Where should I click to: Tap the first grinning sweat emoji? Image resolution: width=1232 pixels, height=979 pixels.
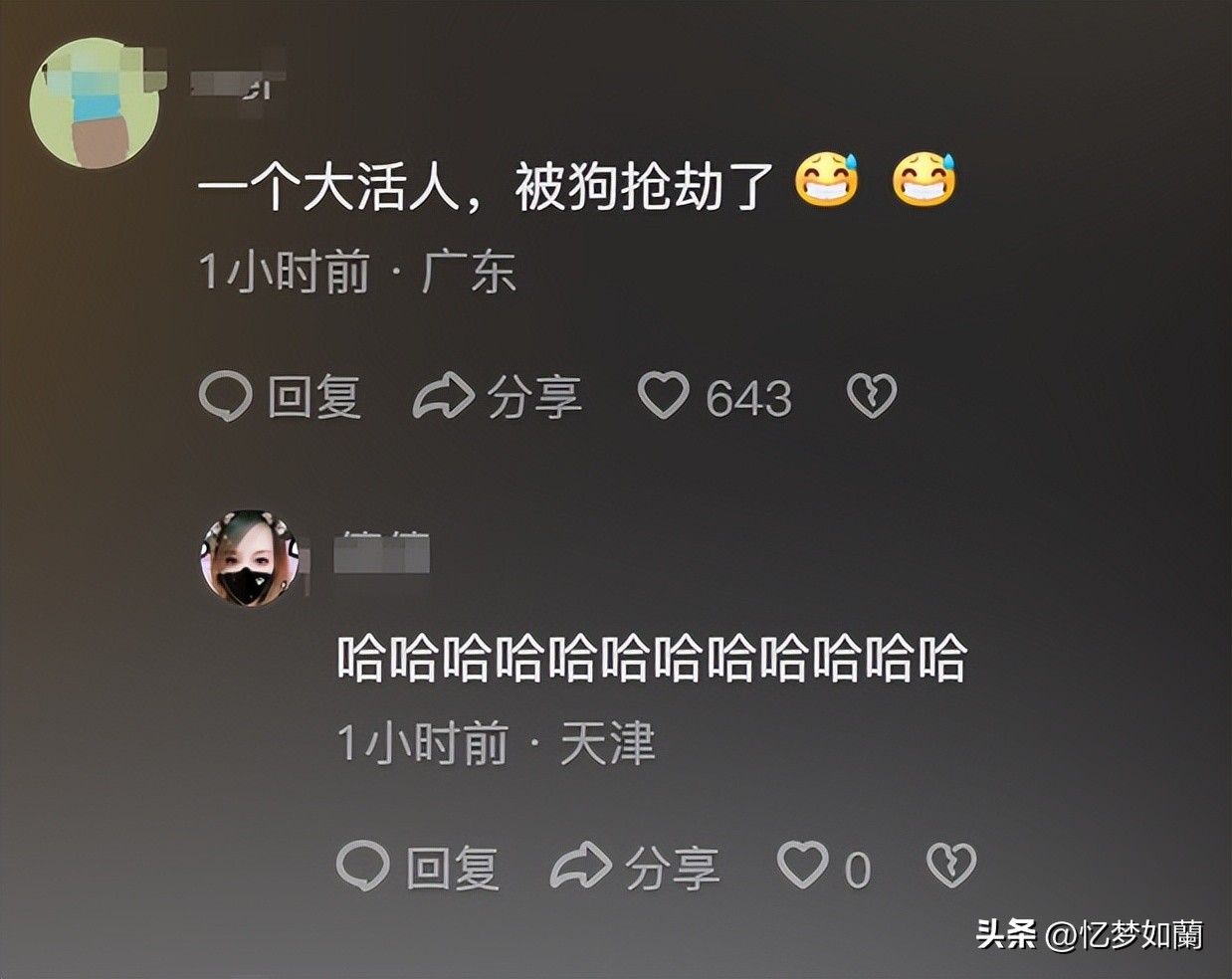click(x=827, y=180)
